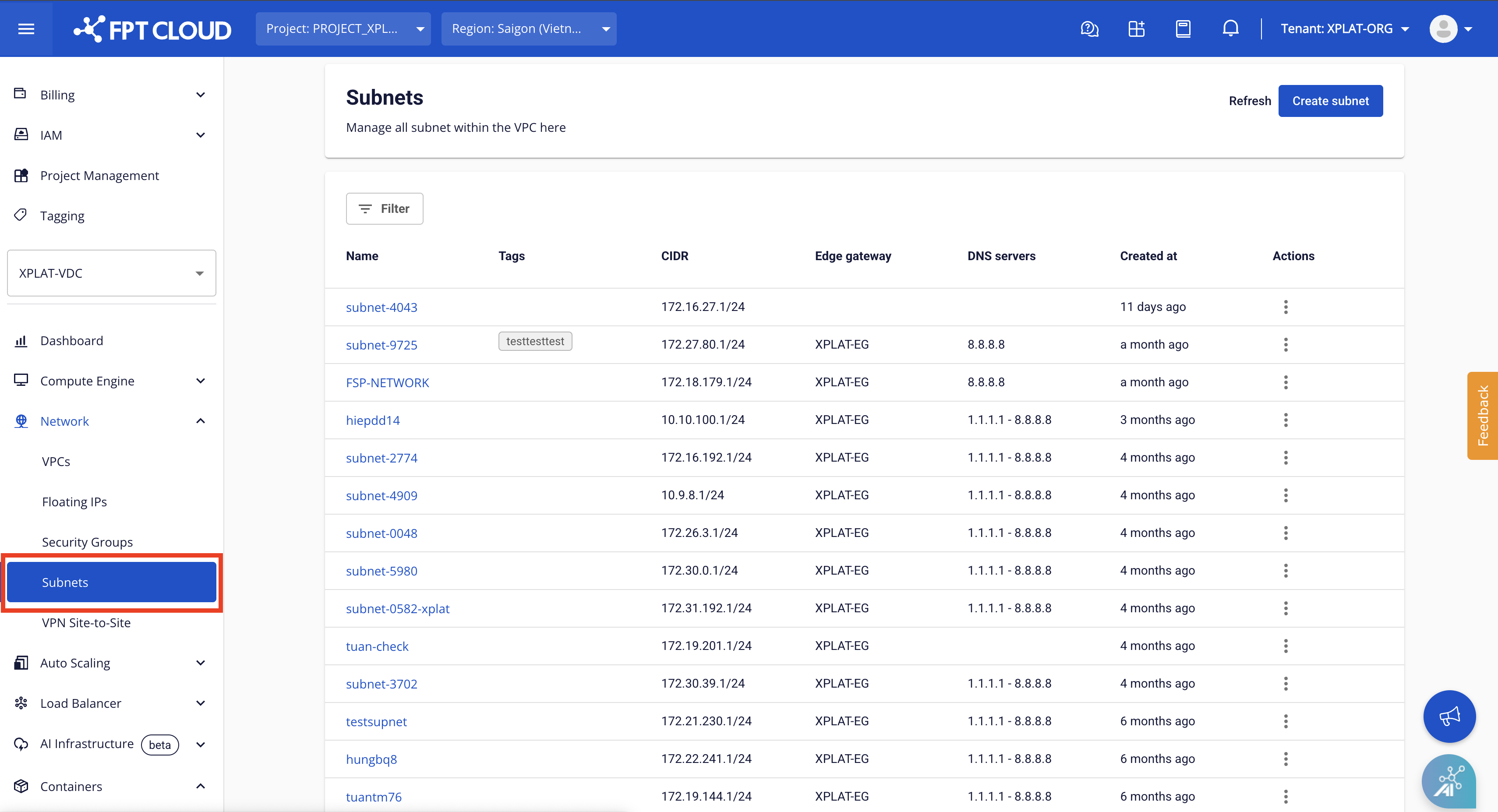Open the services grid-plus icon

point(1136,28)
